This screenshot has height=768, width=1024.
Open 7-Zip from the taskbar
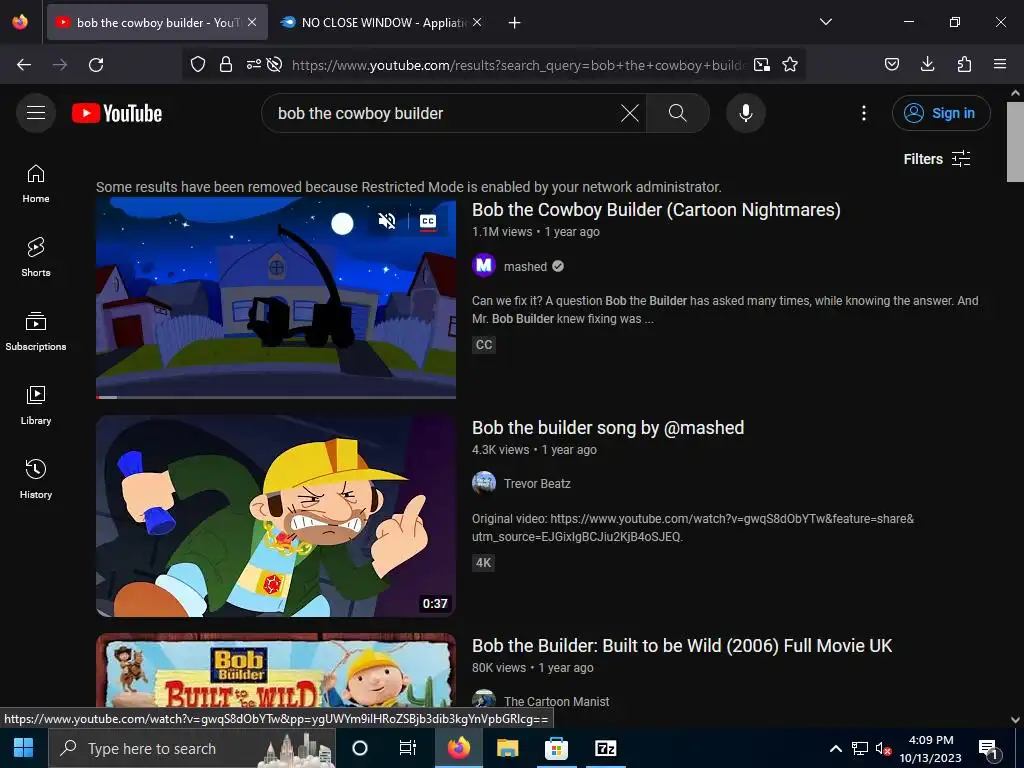click(x=605, y=748)
